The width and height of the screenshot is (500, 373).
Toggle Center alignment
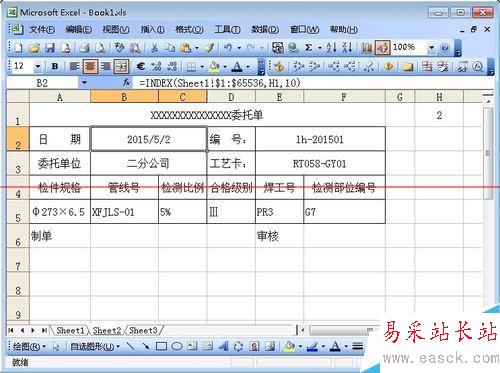click(x=90, y=67)
